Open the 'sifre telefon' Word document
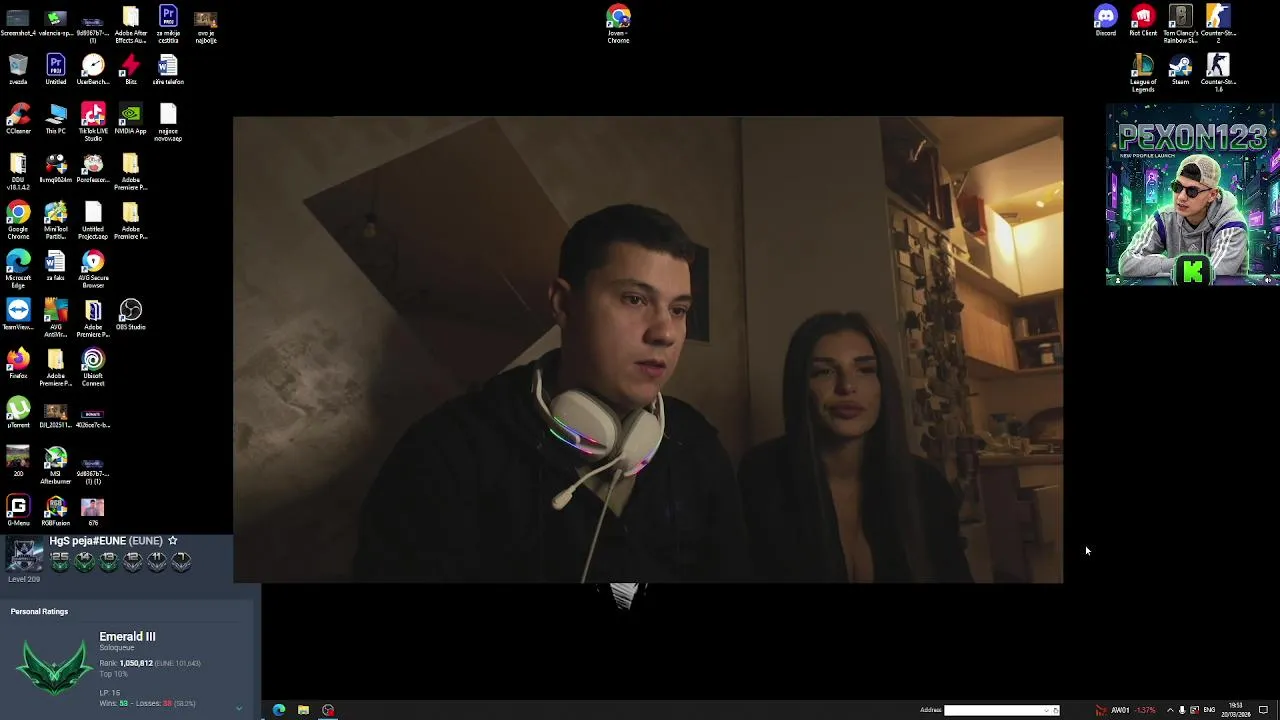Screen dimensions: 1280x720 [x=167, y=69]
